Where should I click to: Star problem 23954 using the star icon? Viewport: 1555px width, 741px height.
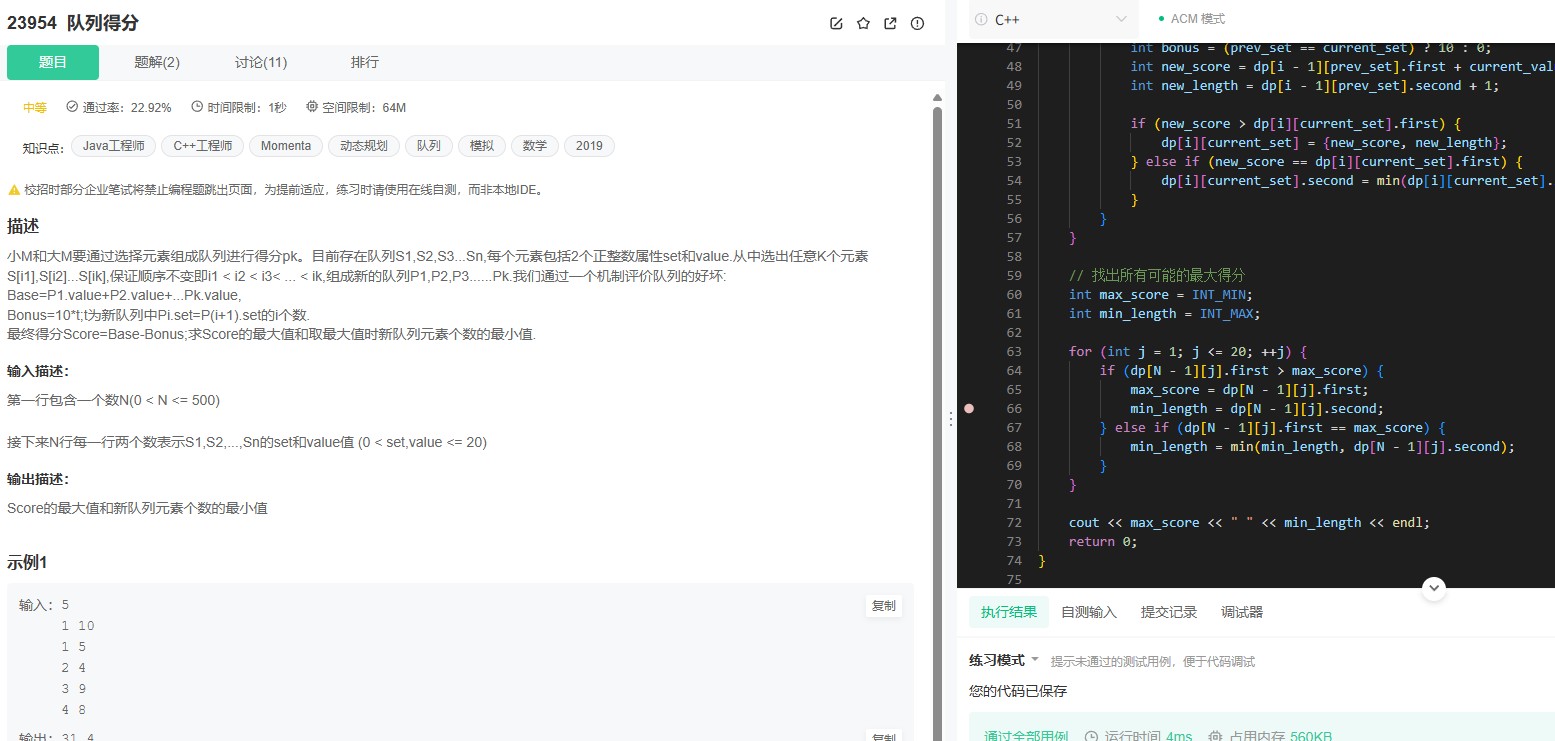tap(863, 23)
